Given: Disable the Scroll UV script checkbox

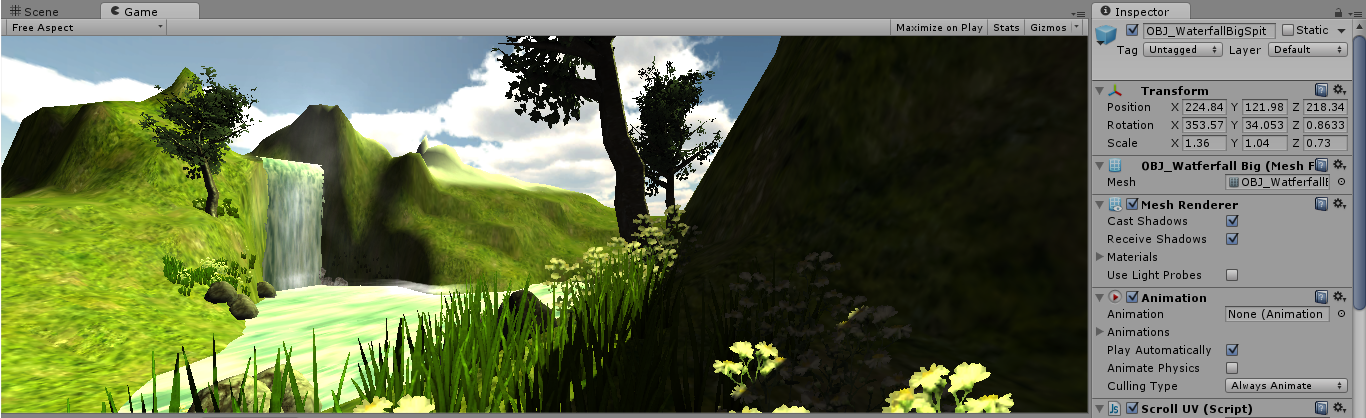Looking at the screenshot, I should point(1133,408).
